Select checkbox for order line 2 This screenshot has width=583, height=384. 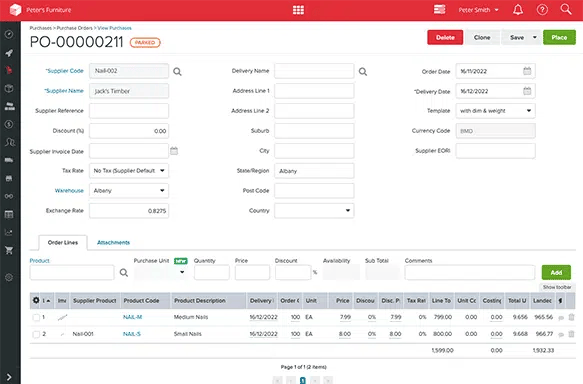click(x=36, y=334)
